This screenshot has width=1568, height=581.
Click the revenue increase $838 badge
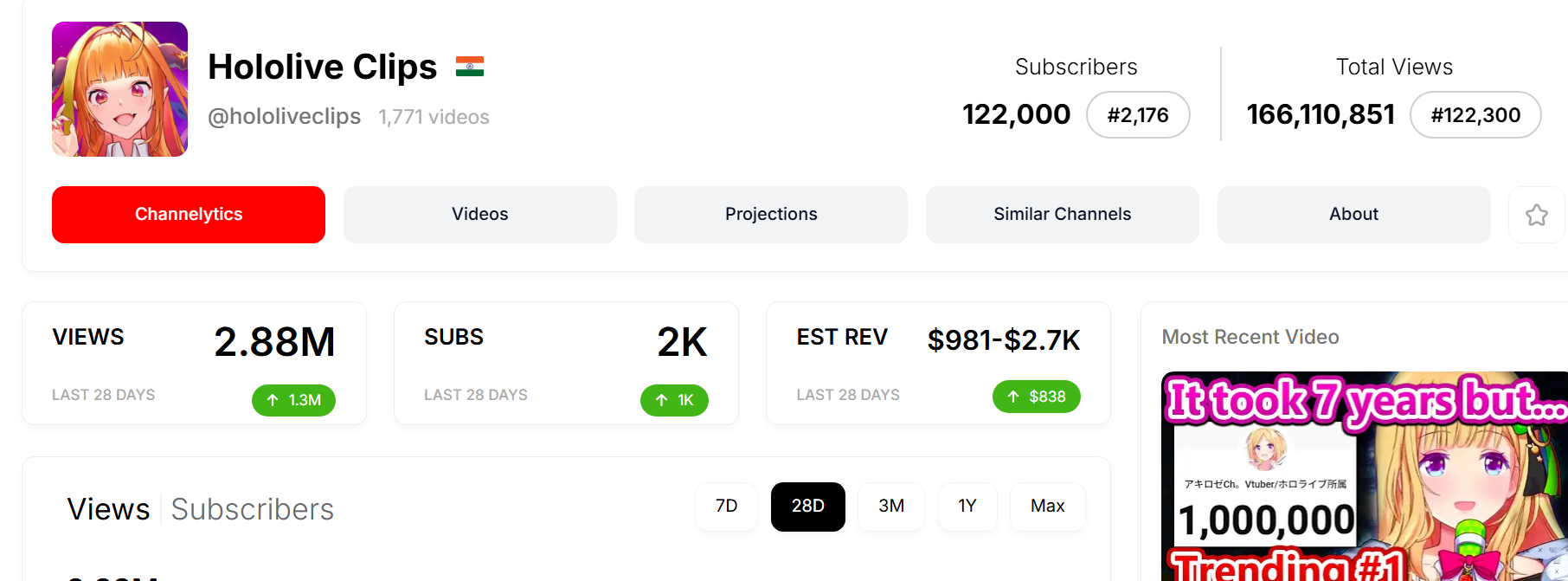(1036, 397)
